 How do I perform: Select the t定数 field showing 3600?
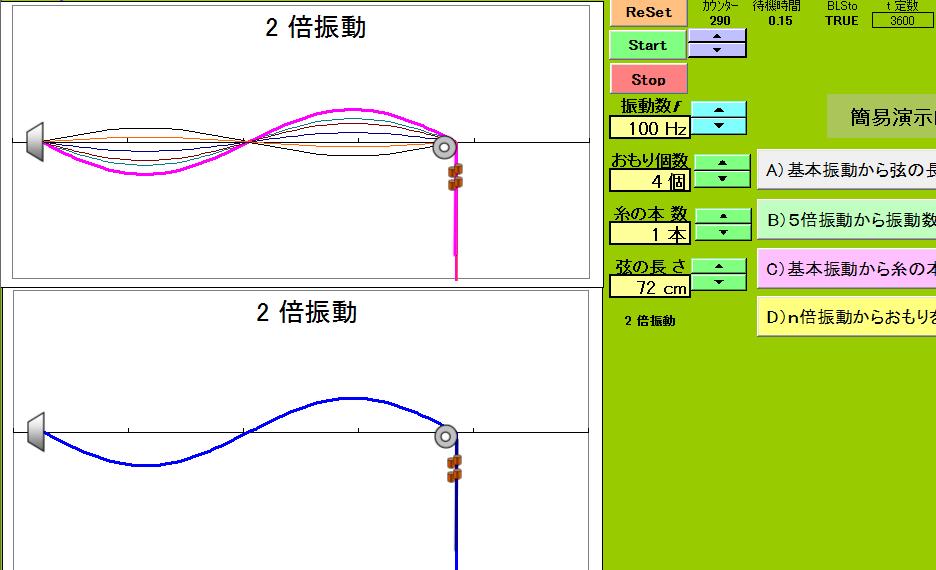pos(902,21)
